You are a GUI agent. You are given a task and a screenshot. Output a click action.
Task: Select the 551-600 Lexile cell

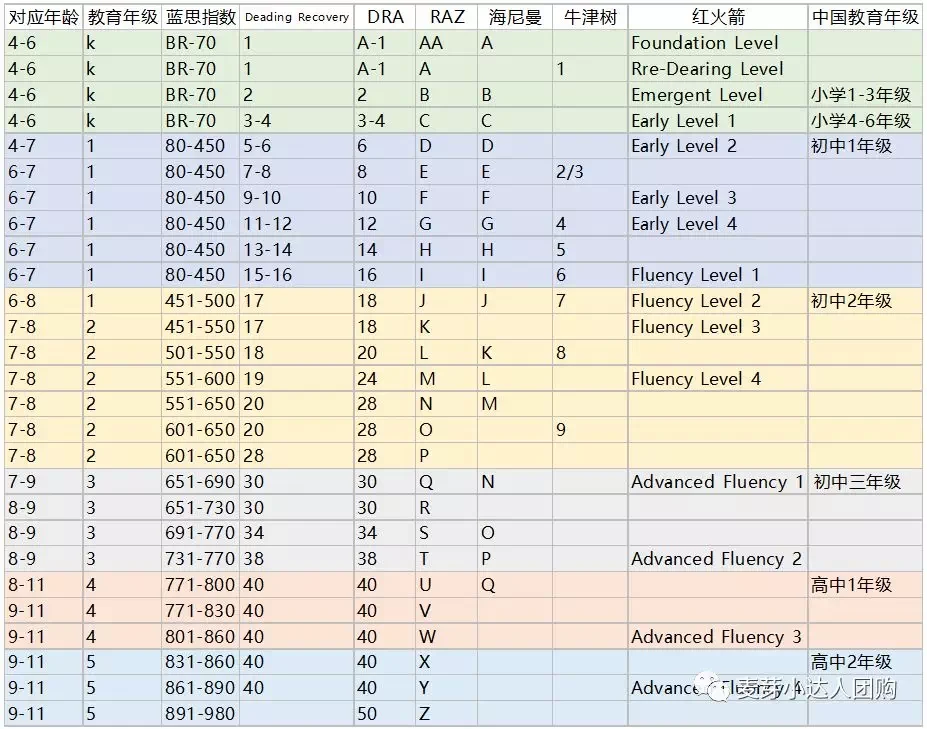coord(200,378)
